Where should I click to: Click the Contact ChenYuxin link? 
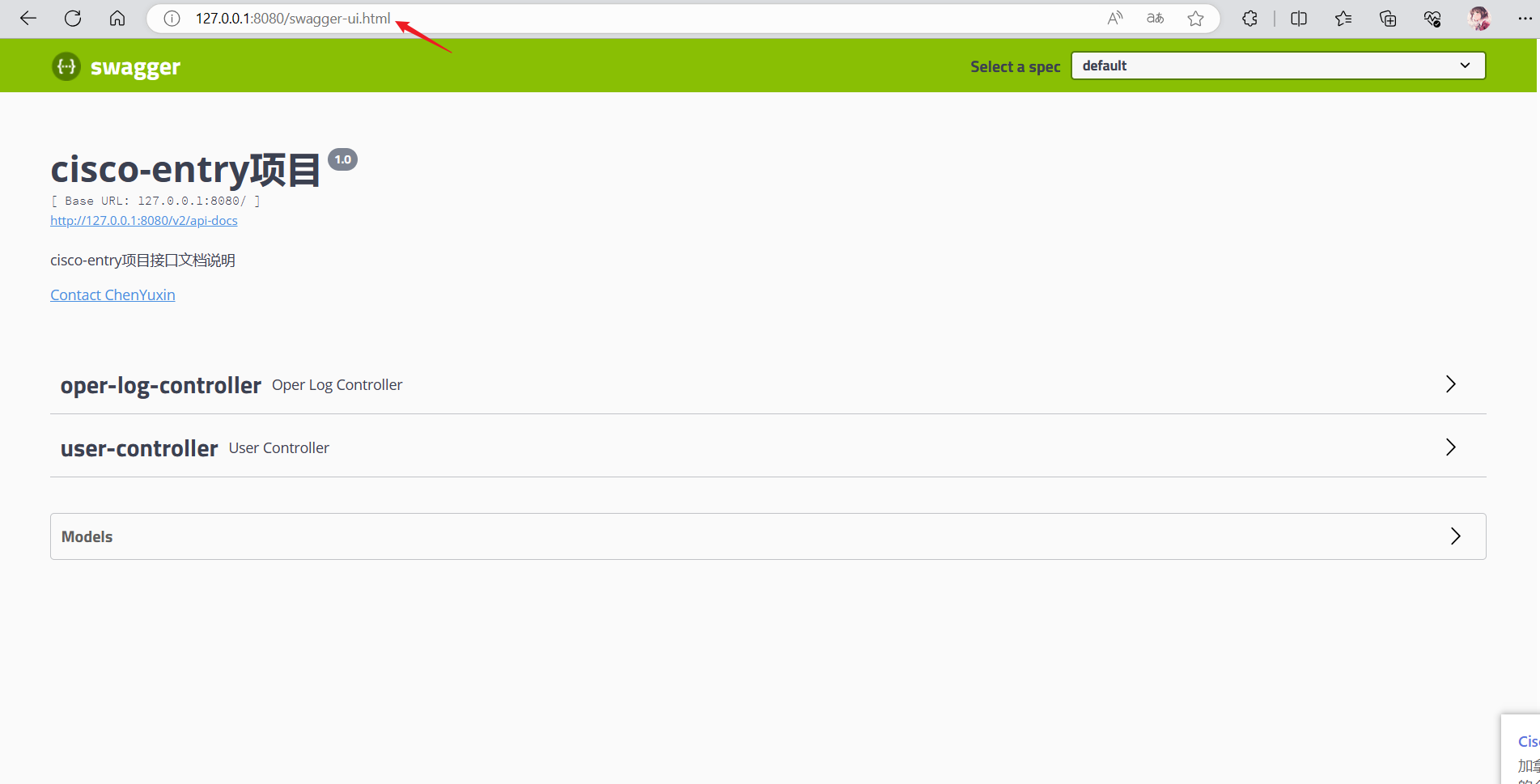coord(112,295)
